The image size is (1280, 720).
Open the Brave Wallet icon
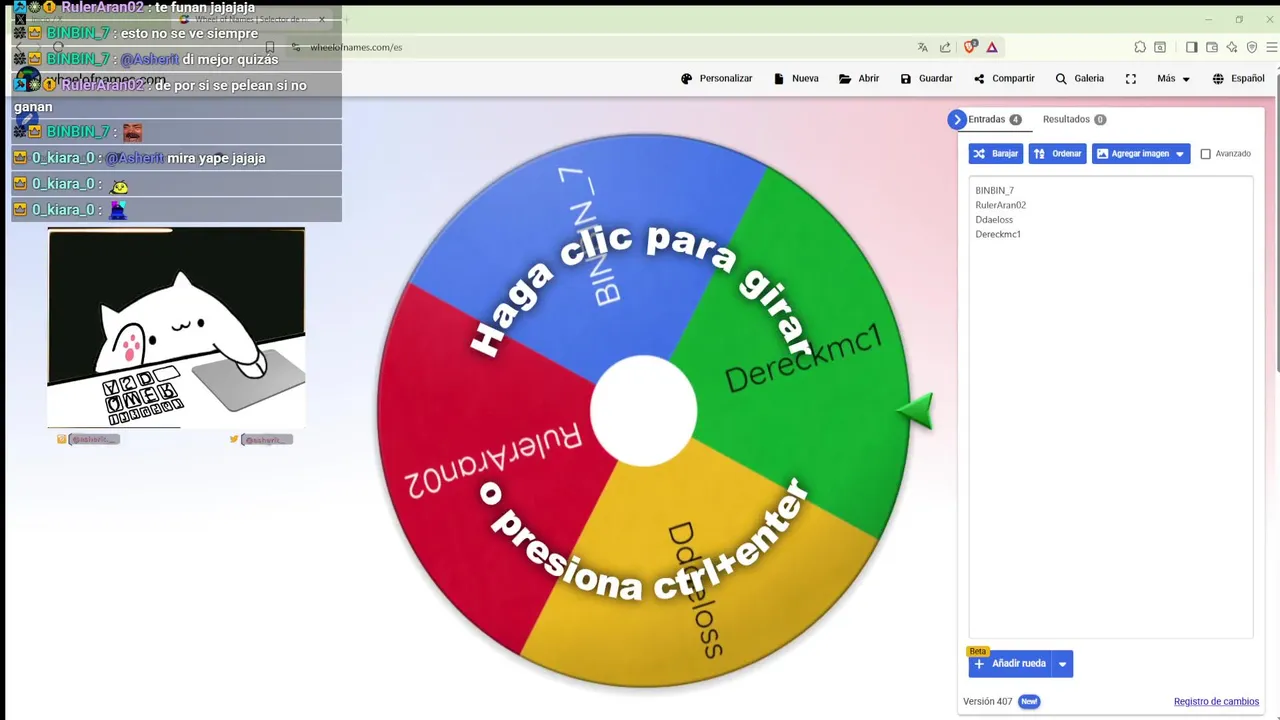tap(1212, 47)
